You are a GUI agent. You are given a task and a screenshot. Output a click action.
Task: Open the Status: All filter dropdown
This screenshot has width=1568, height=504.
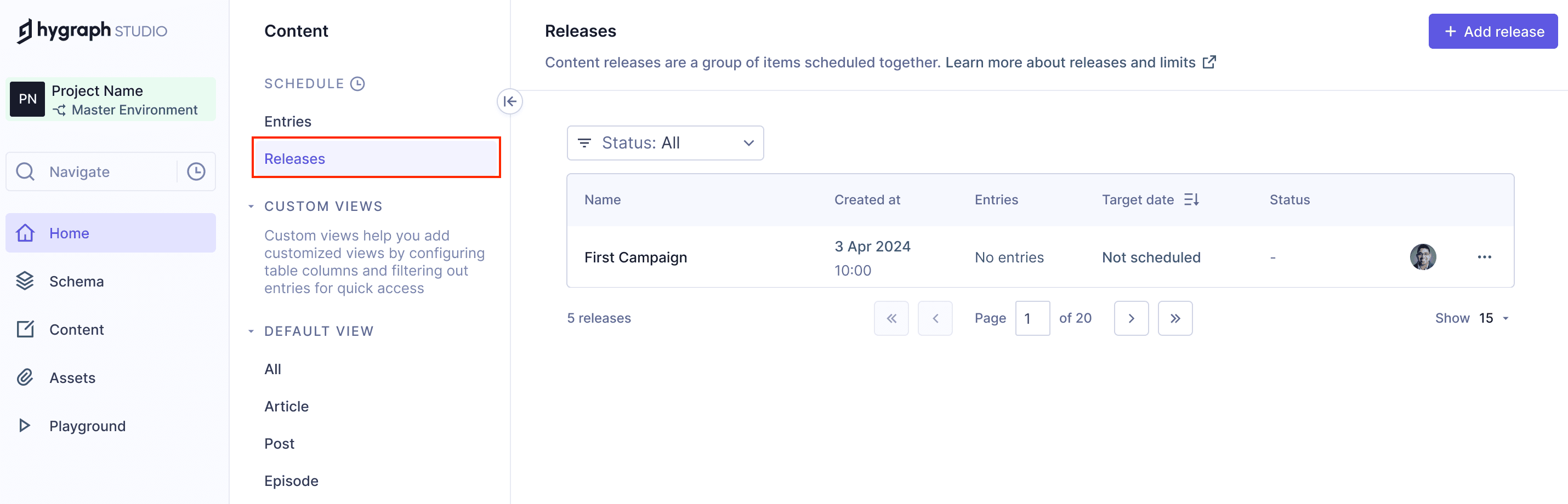coord(664,143)
